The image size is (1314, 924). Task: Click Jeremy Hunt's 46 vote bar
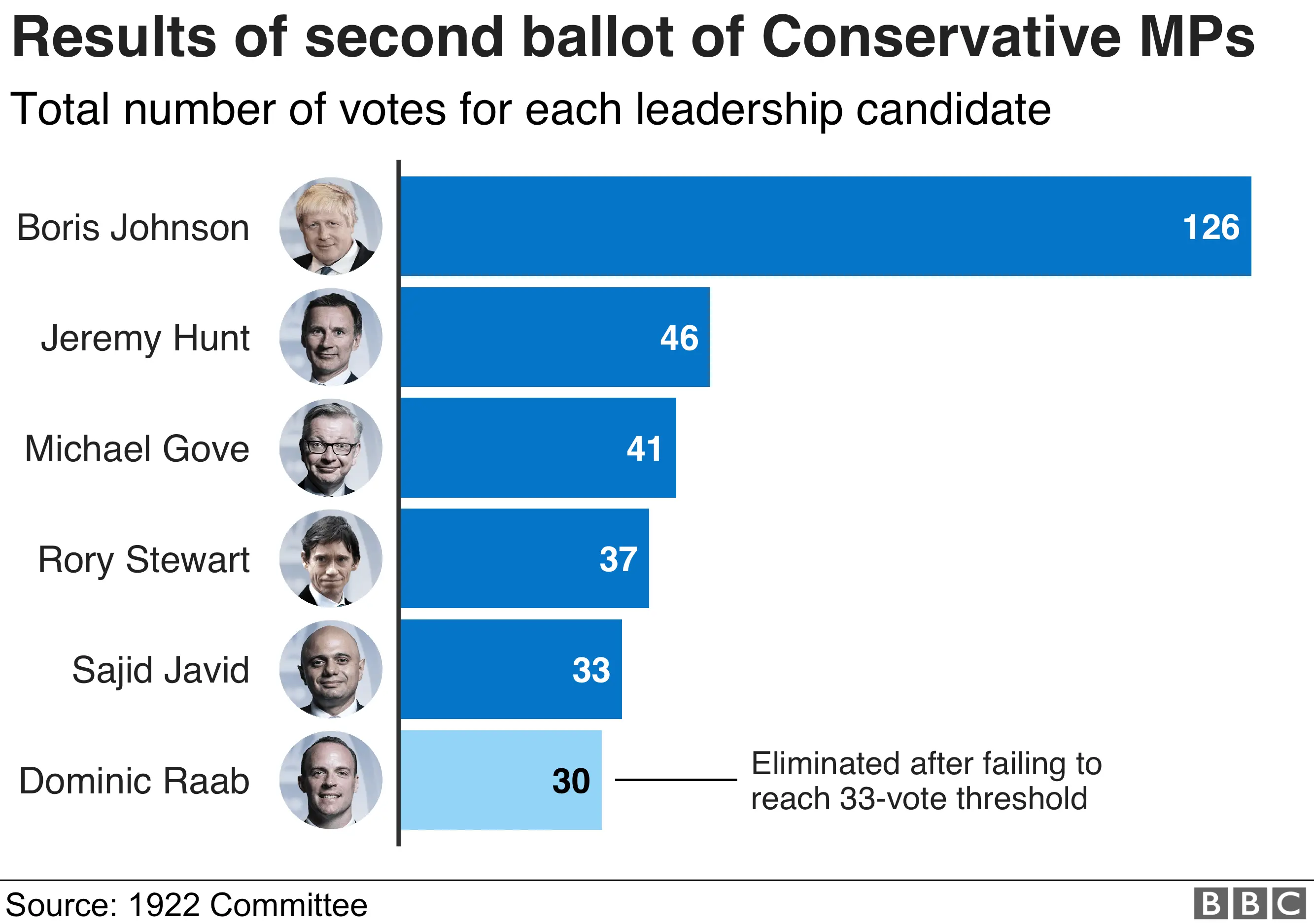tap(554, 337)
